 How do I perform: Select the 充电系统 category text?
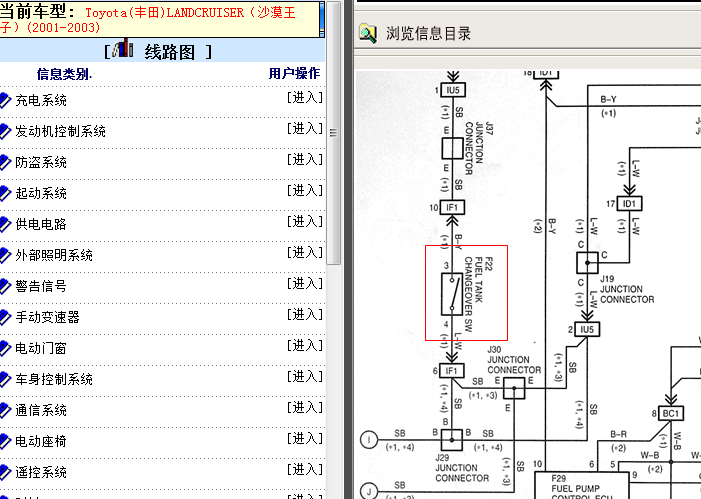click(x=41, y=100)
